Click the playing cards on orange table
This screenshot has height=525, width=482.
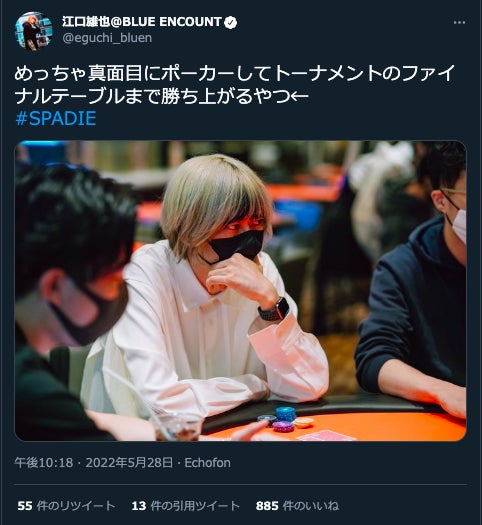[x=325, y=436]
